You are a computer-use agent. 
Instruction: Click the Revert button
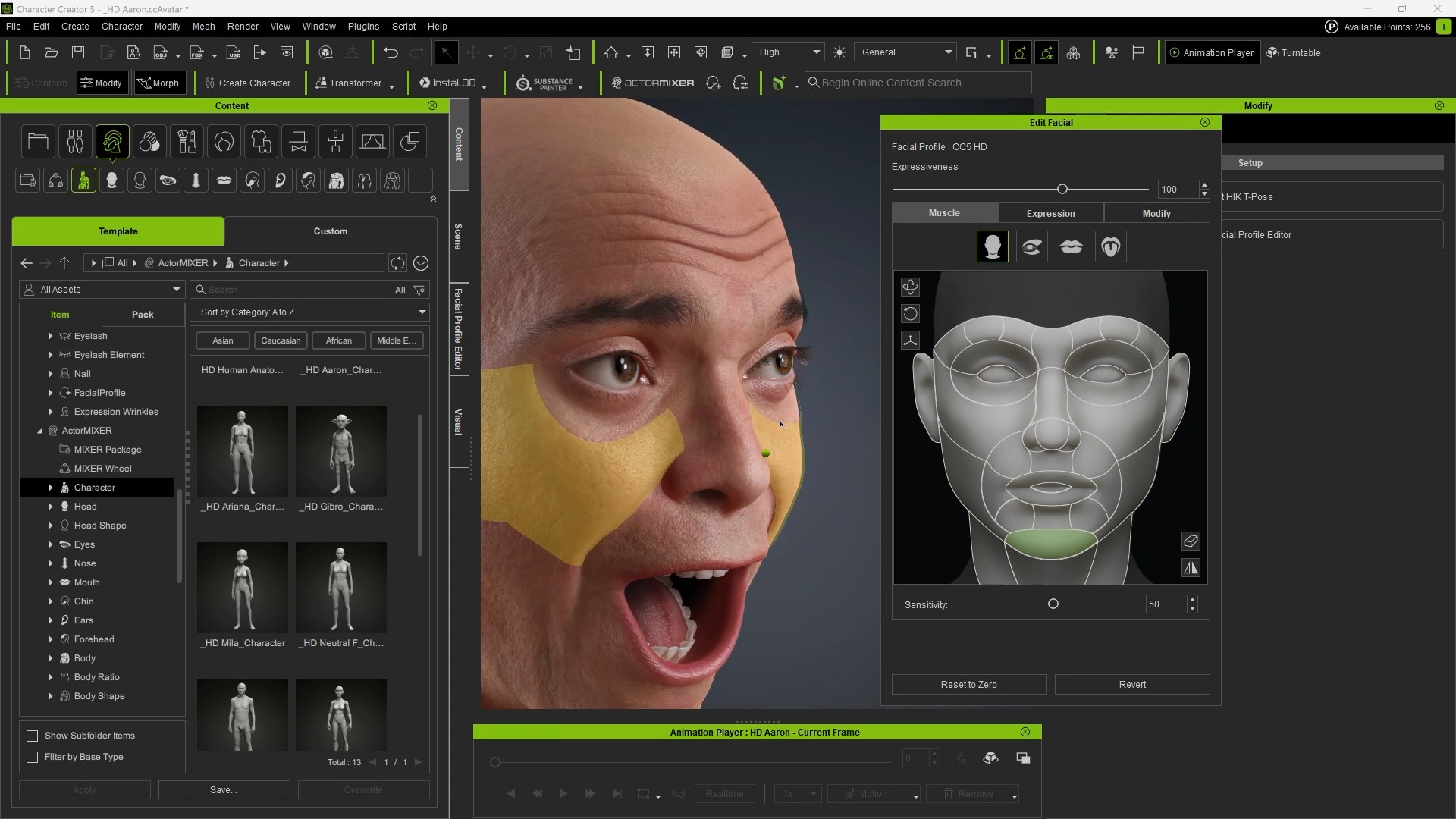click(1132, 684)
